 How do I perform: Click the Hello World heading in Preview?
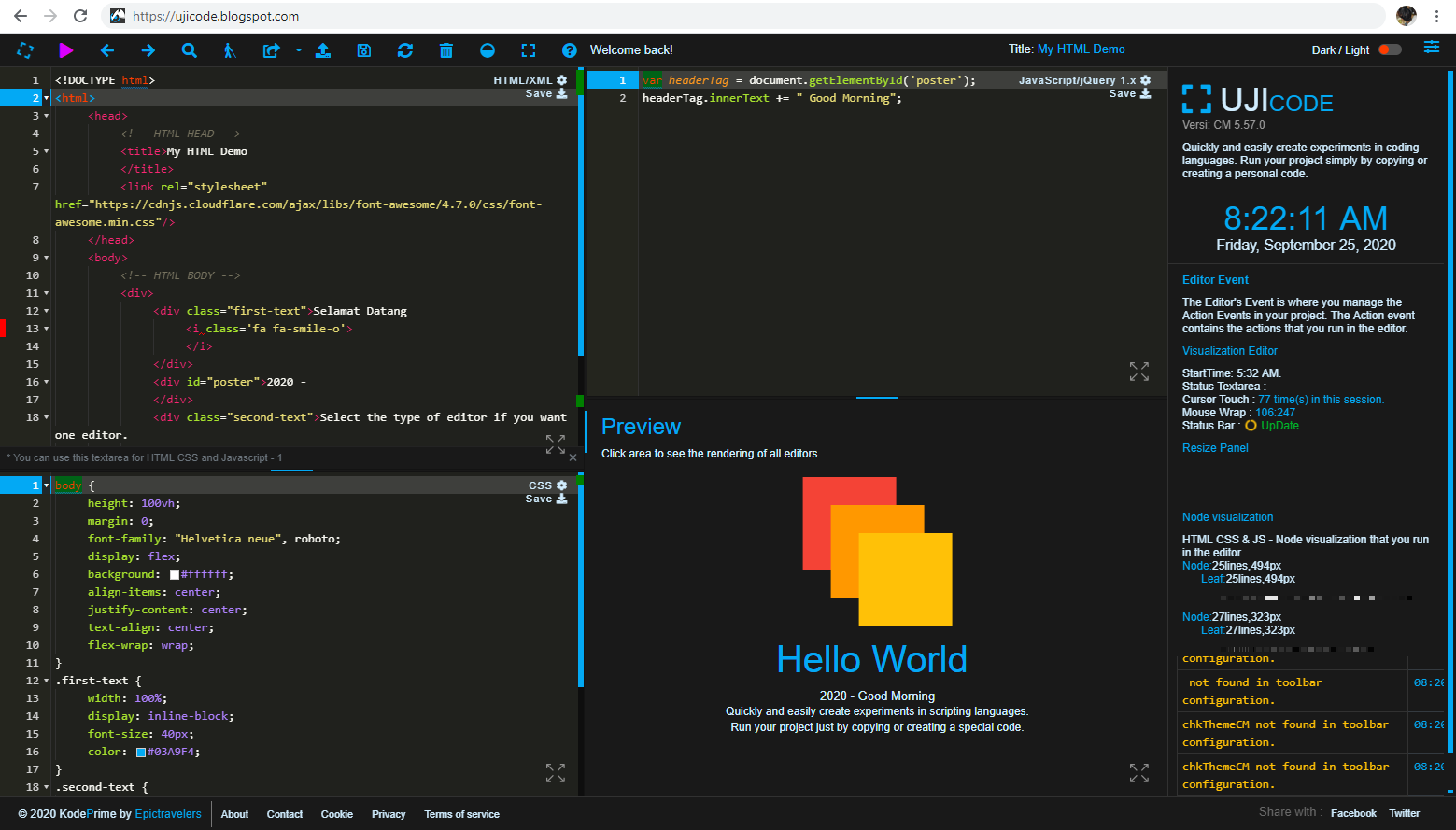tap(871, 659)
